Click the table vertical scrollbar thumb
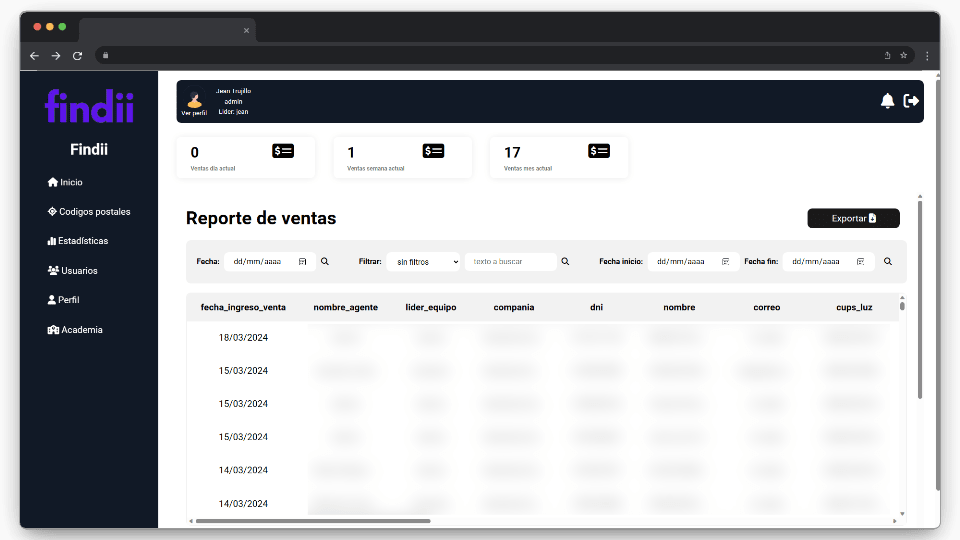The height and width of the screenshot is (540, 960). pyautogui.click(x=902, y=306)
